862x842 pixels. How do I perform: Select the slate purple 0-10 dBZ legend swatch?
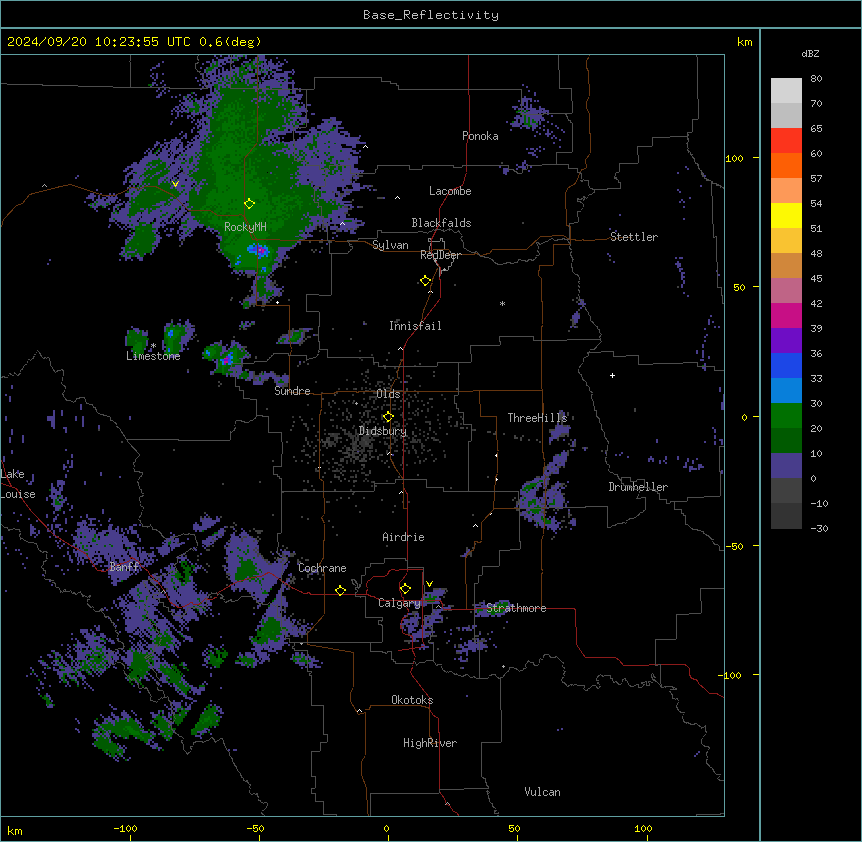(x=786, y=466)
